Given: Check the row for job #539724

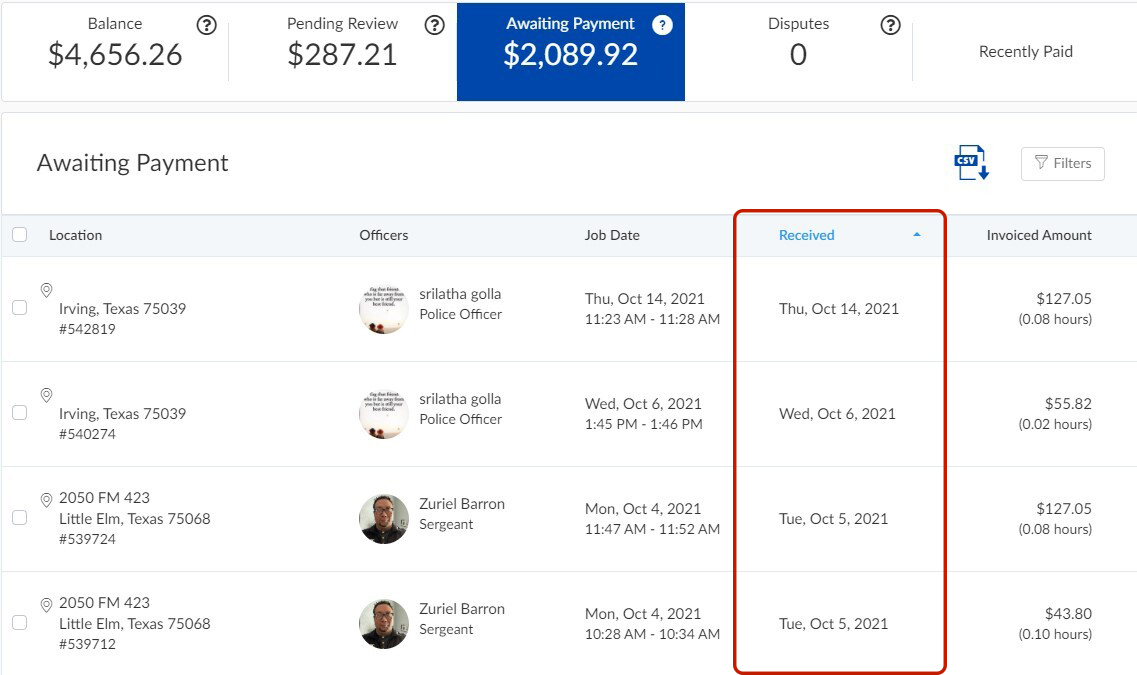Looking at the screenshot, I should click(x=20, y=517).
